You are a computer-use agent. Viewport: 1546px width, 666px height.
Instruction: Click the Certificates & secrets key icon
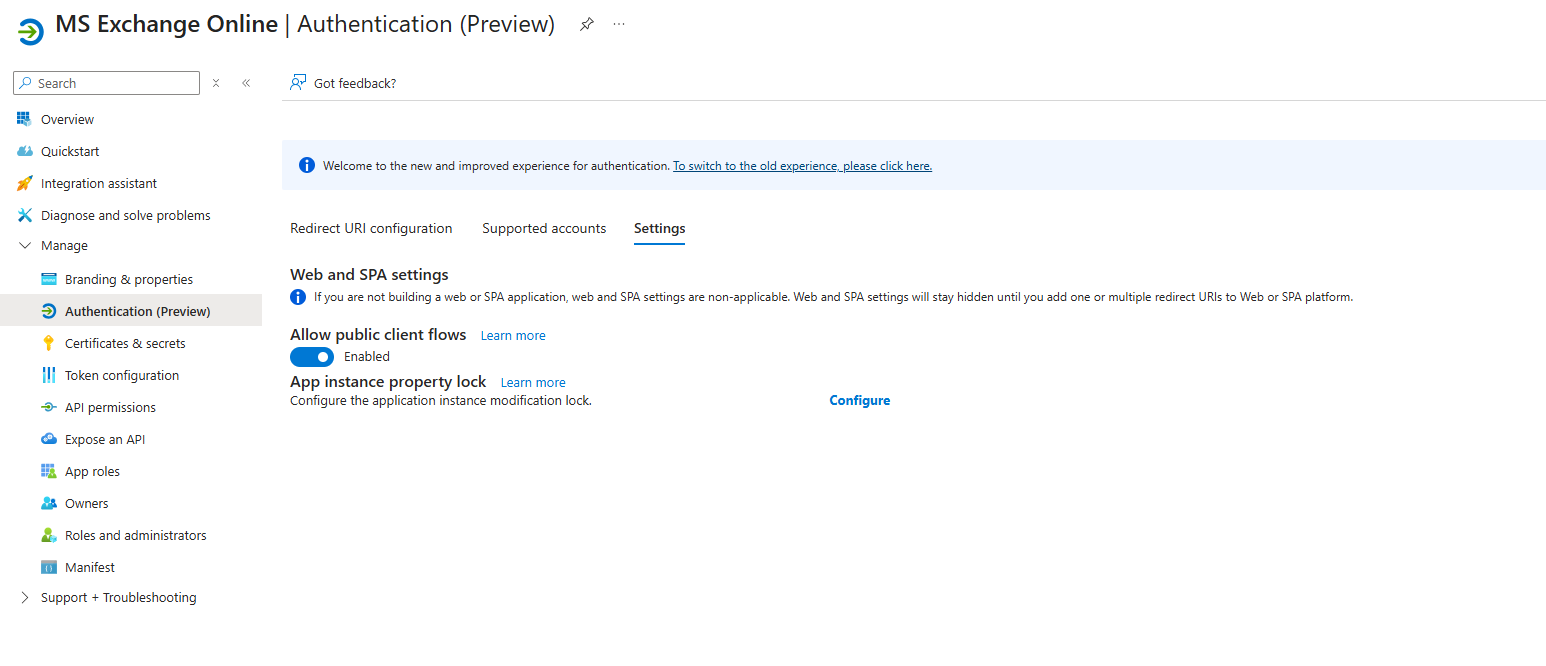click(x=49, y=343)
